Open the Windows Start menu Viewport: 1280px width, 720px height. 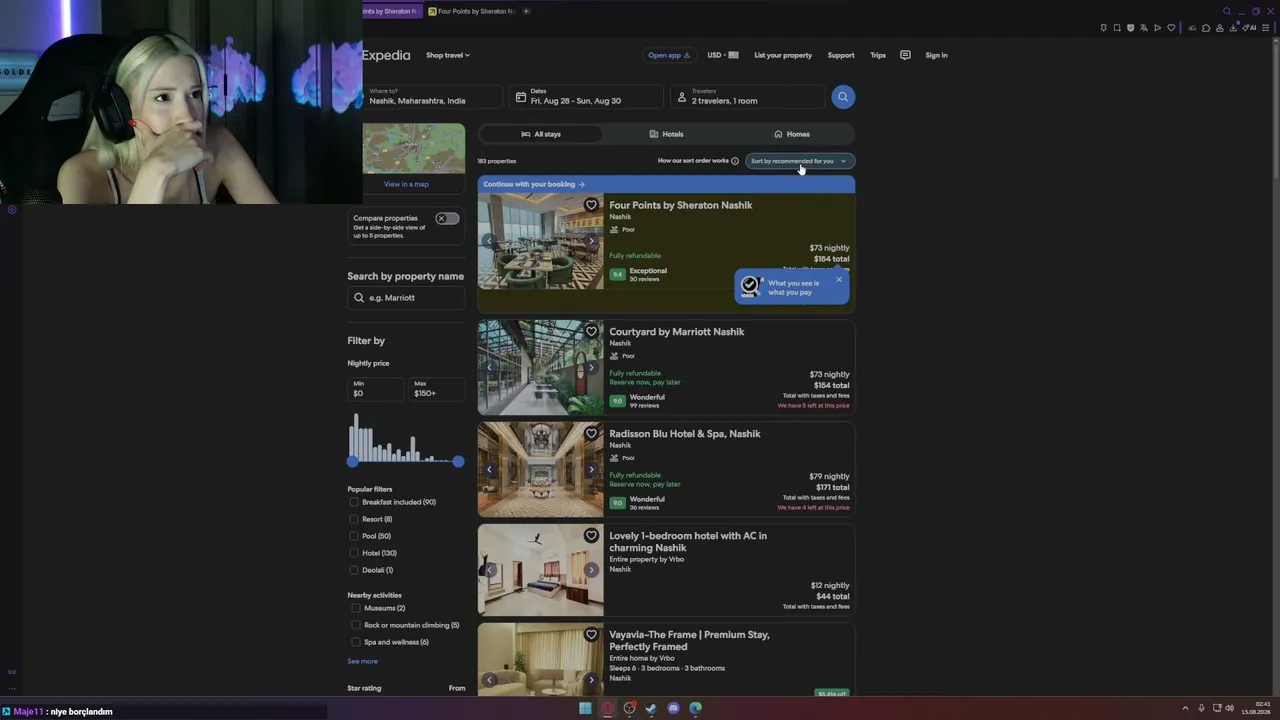coord(585,708)
